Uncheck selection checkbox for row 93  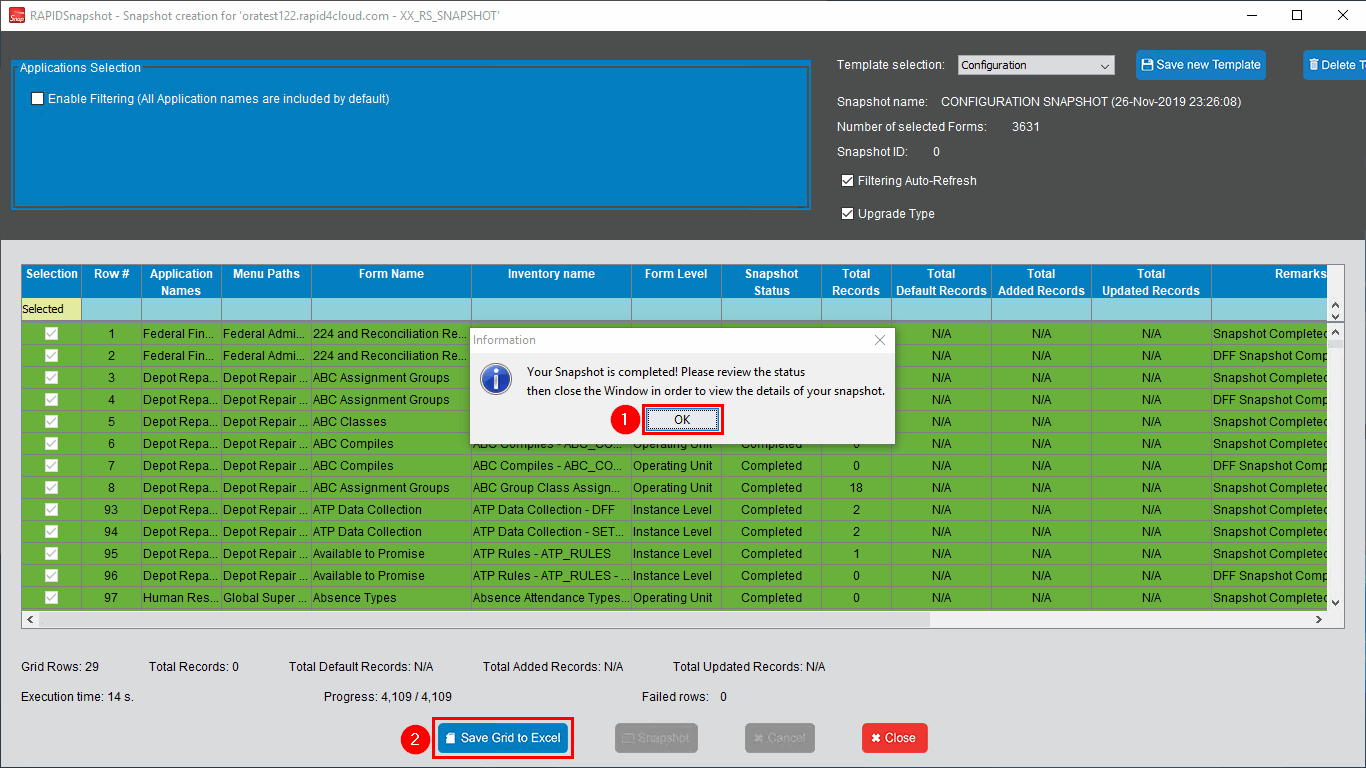click(51, 510)
